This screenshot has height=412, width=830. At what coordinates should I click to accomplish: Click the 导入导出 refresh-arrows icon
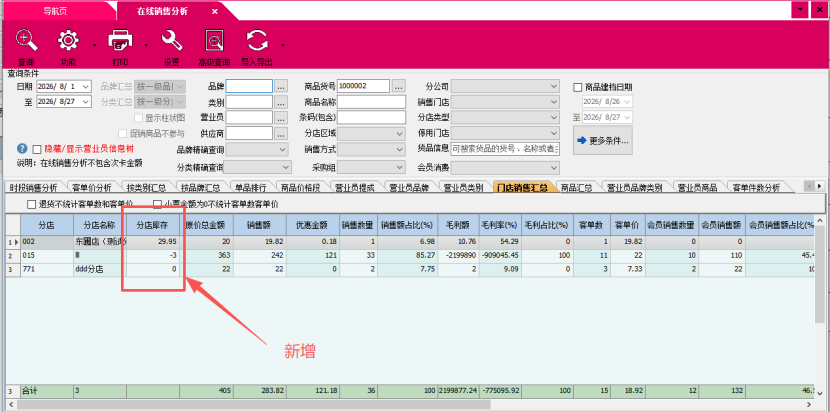click(257, 41)
